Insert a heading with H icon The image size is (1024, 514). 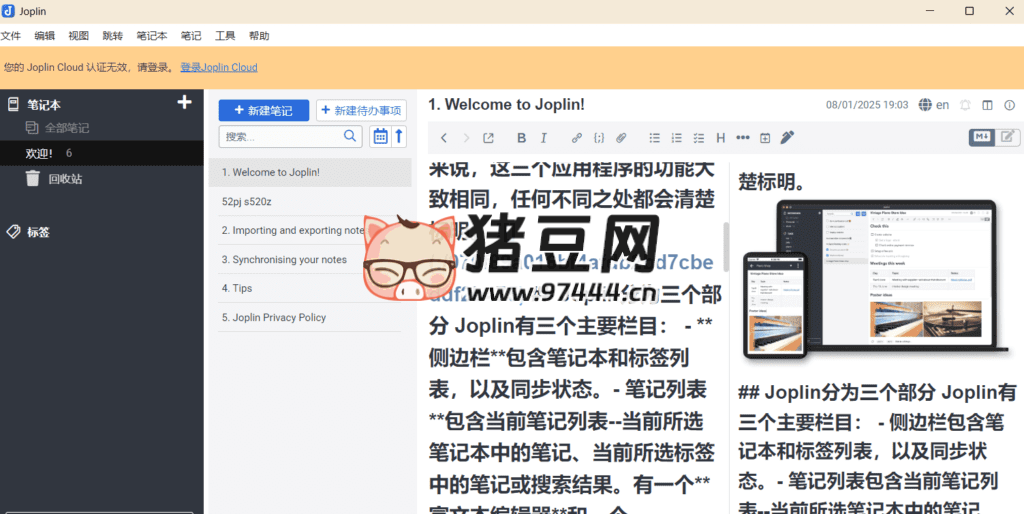[721, 138]
